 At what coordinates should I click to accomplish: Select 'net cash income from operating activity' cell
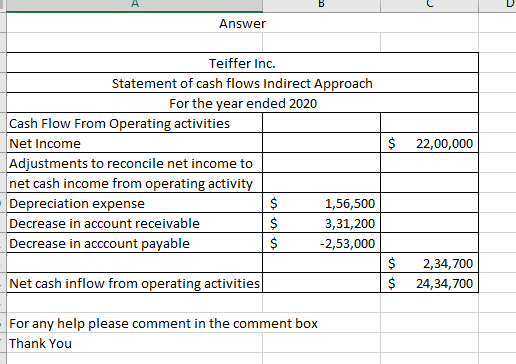point(135,183)
